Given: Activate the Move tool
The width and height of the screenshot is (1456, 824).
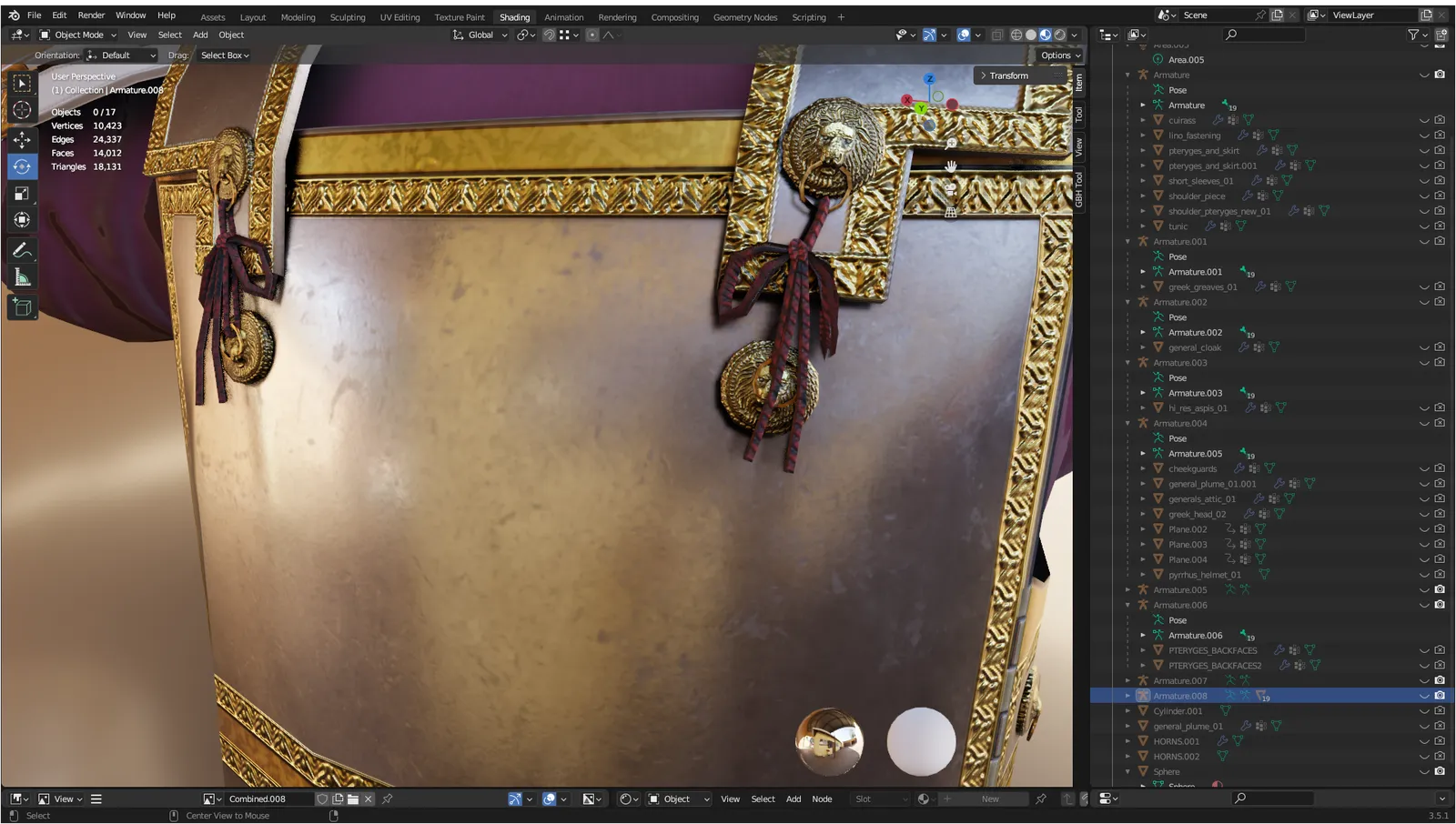Looking at the screenshot, I should (22, 139).
